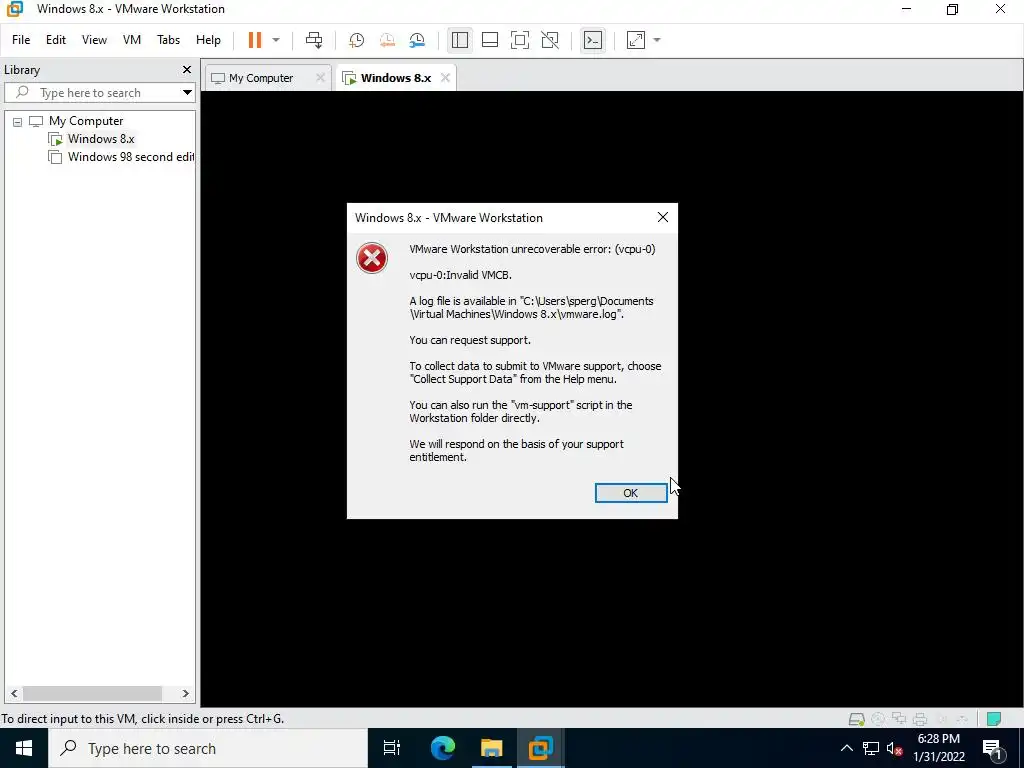This screenshot has width=1024, height=768.
Task: Click the stretch guest display icon
Action: point(635,40)
